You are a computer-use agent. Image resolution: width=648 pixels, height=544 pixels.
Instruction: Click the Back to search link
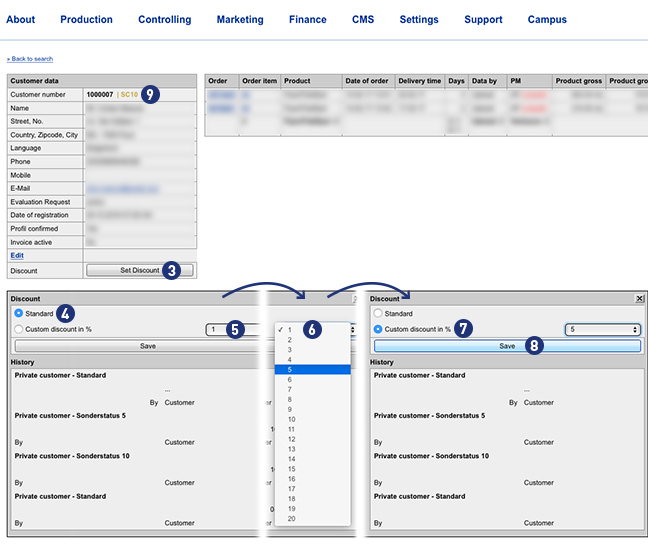pos(30,59)
